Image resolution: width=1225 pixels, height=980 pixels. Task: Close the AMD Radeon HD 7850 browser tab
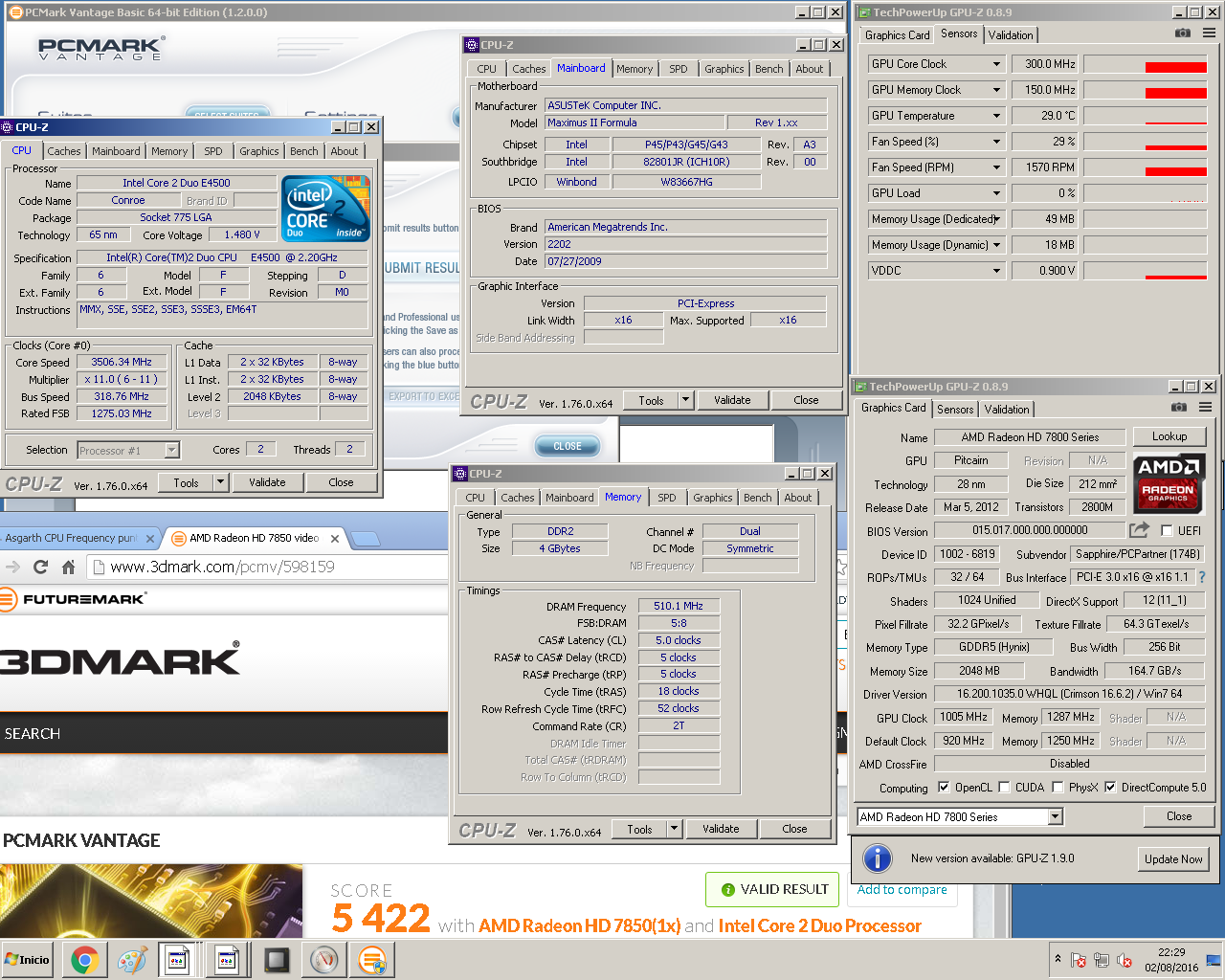[x=335, y=539]
